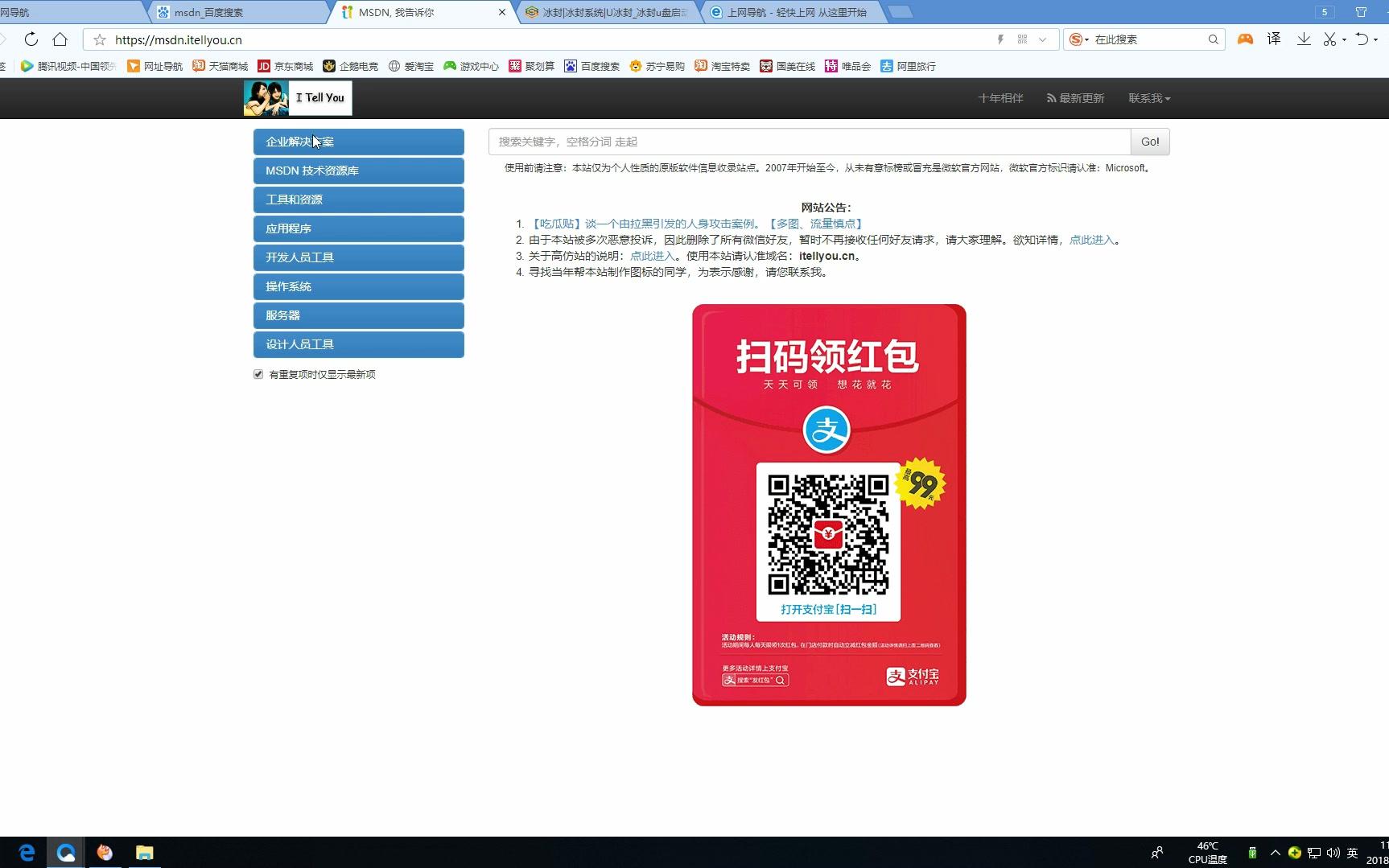Viewport: 1389px width, 868px height.
Task: Open the 最新更新 RSS nav link
Action: coord(1075,98)
